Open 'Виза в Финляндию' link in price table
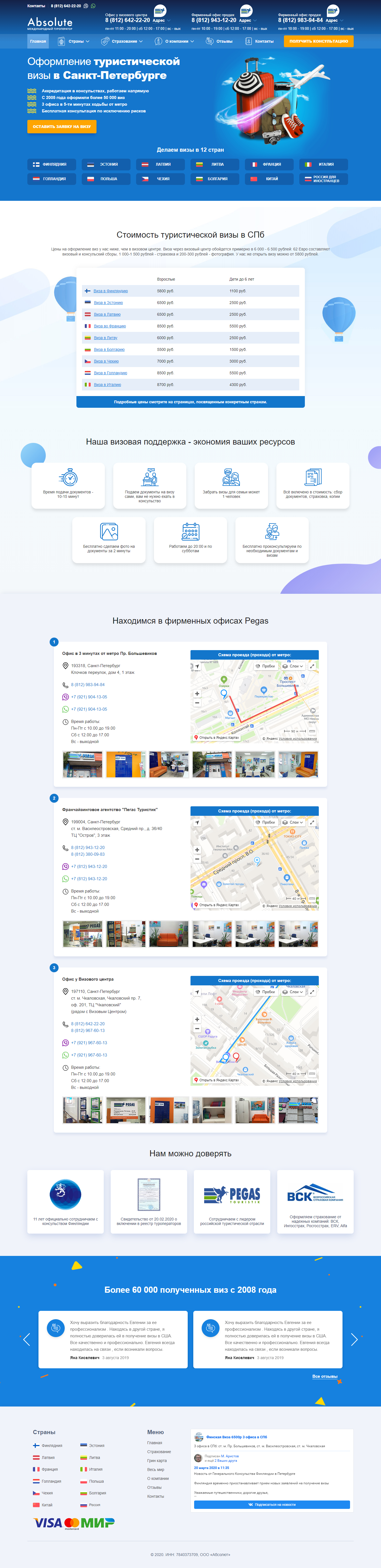Image resolution: width=381 pixels, height=1568 pixels. 110,291
